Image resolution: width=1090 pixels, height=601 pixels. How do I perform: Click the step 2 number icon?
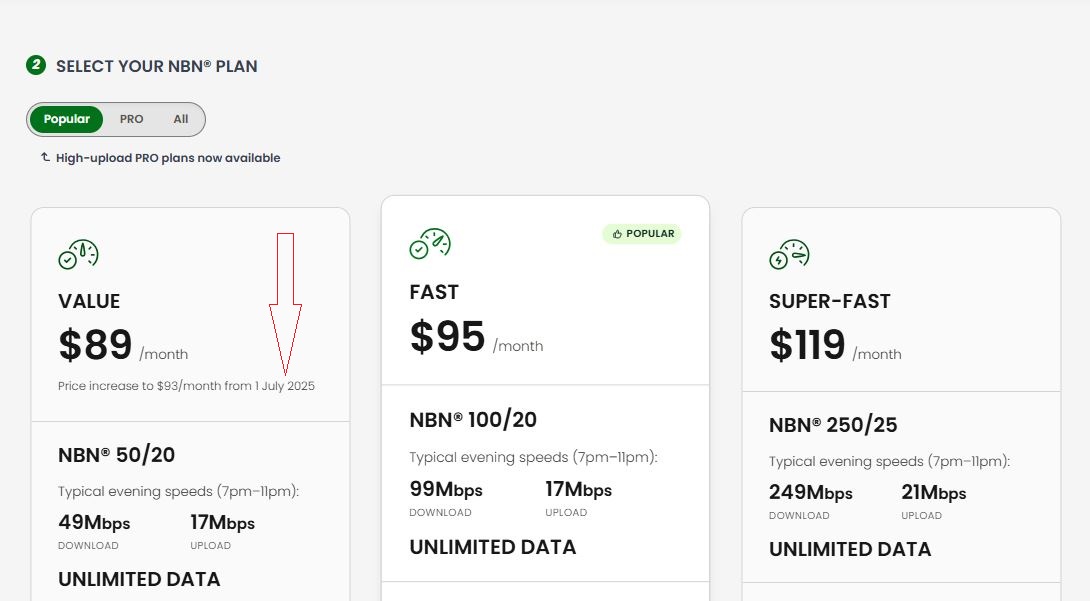[35, 65]
